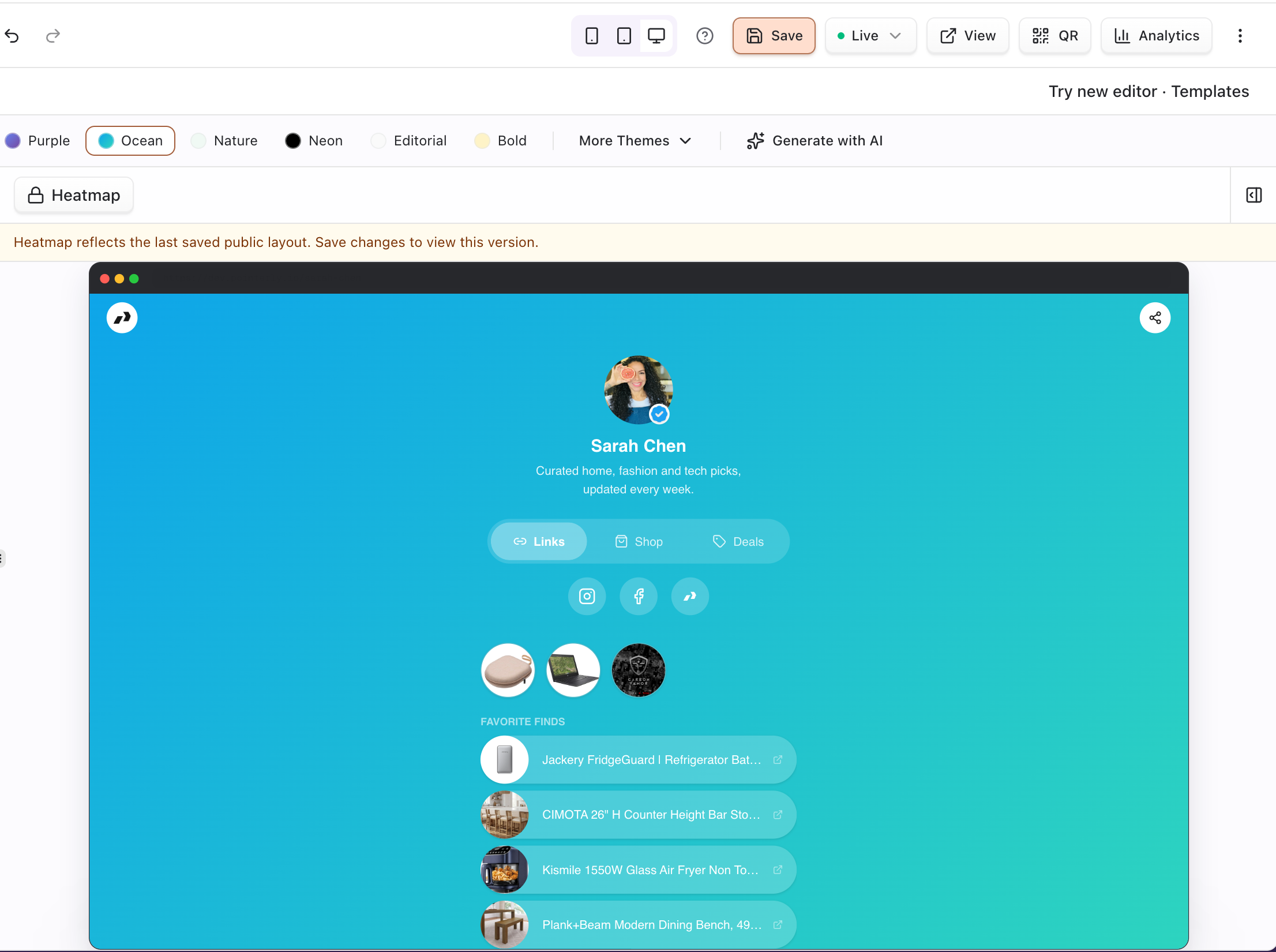This screenshot has height=952, width=1276.
Task: Click Try new editor · Templates link
Action: click(1149, 91)
